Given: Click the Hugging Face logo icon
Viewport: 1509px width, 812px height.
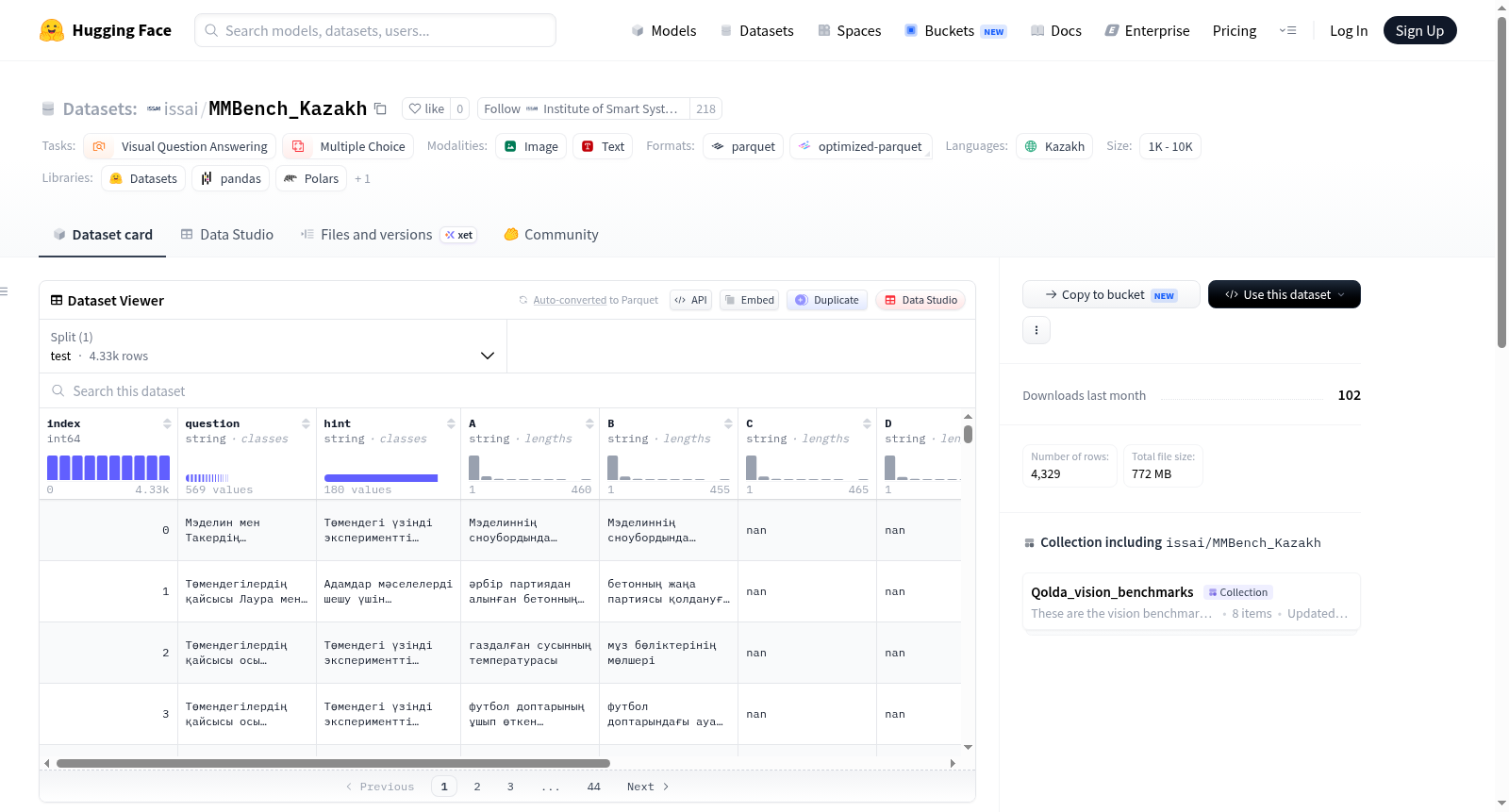Looking at the screenshot, I should pyautogui.click(x=52, y=30).
